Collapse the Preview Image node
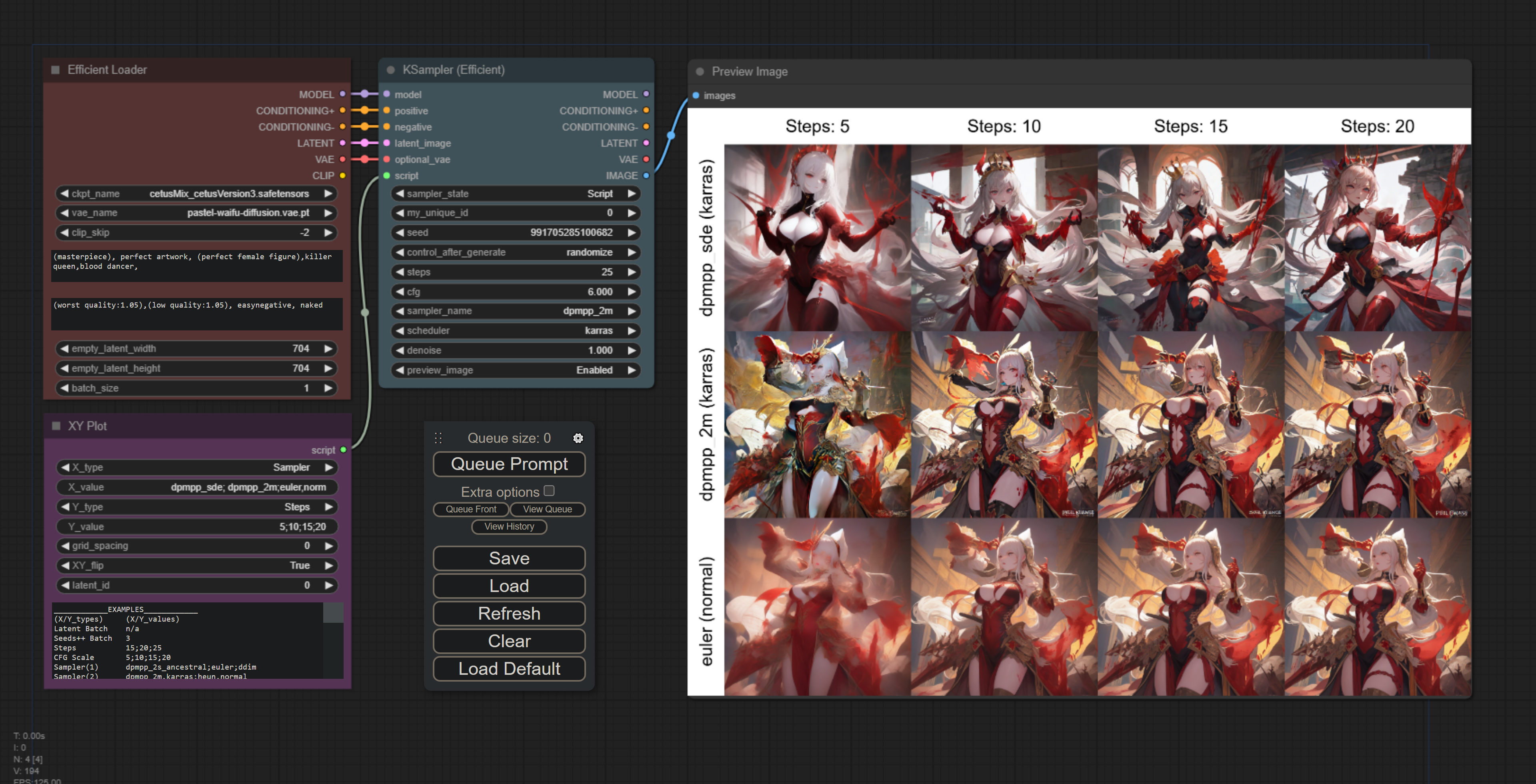The width and height of the screenshot is (1536, 784). 700,72
